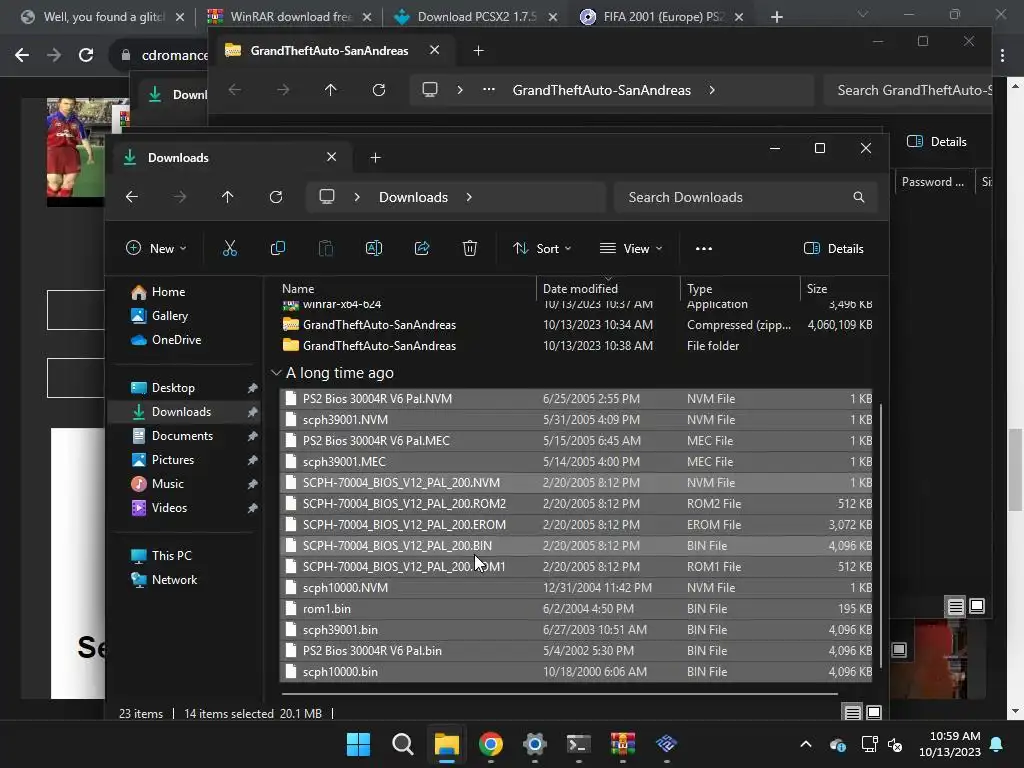Select GrandTheftAuto-SanAndreas compressed zip file

[576, 325]
